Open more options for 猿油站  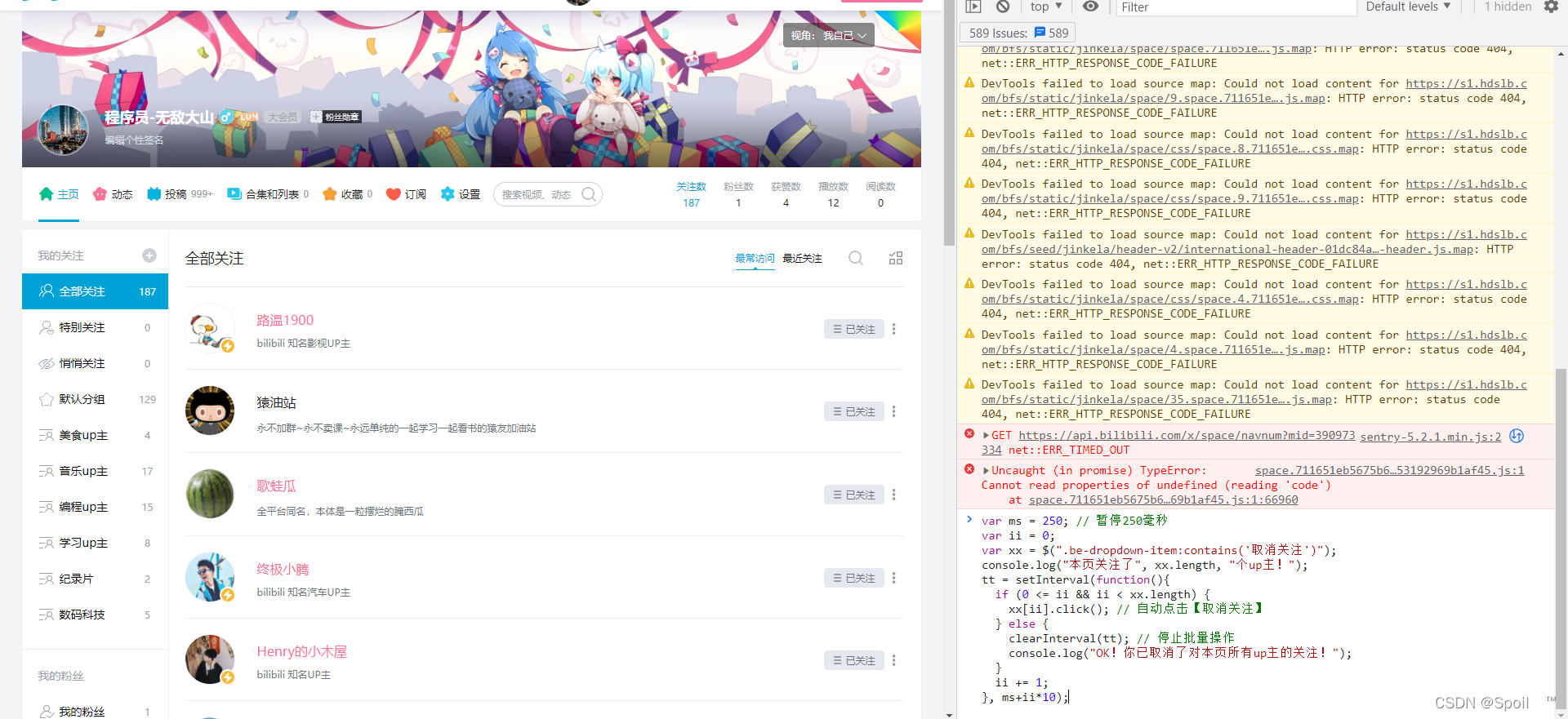(894, 411)
